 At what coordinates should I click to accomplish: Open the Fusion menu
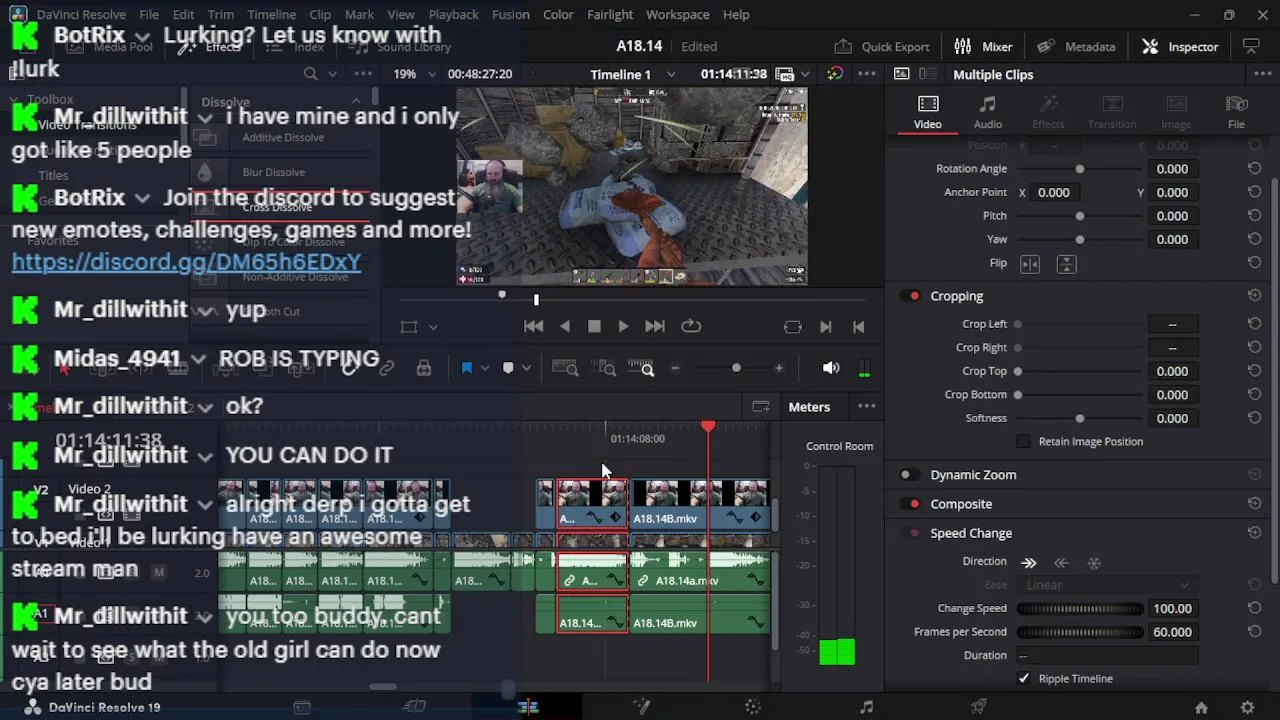(x=510, y=14)
